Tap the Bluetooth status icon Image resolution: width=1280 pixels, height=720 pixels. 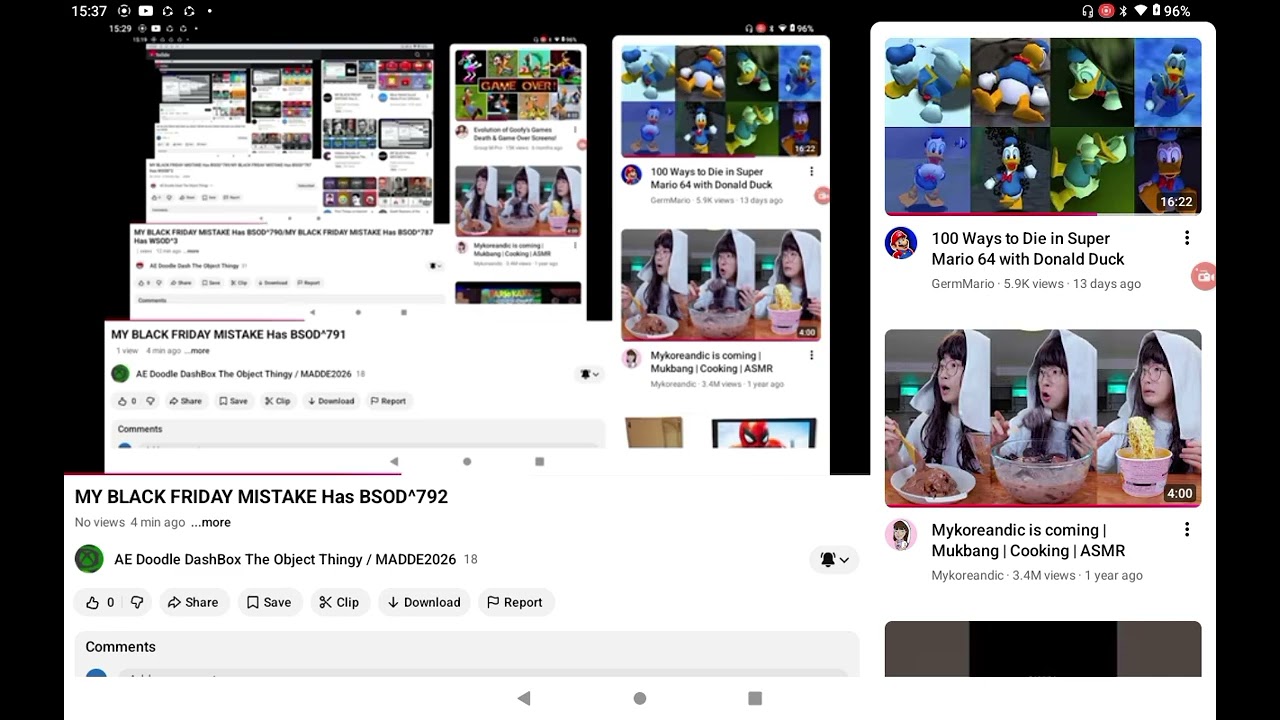click(x=1123, y=11)
